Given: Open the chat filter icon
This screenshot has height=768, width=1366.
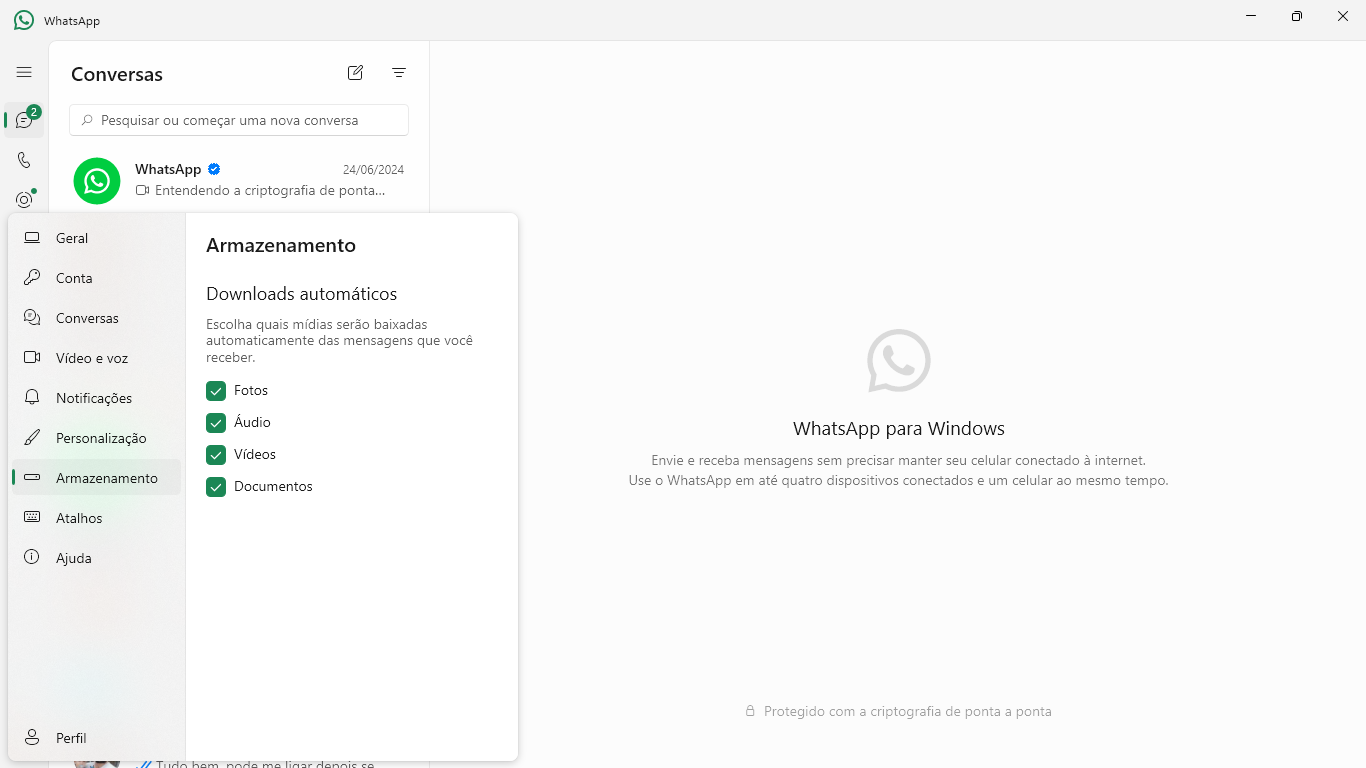Looking at the screenshot, I should [x=399, y=72].
